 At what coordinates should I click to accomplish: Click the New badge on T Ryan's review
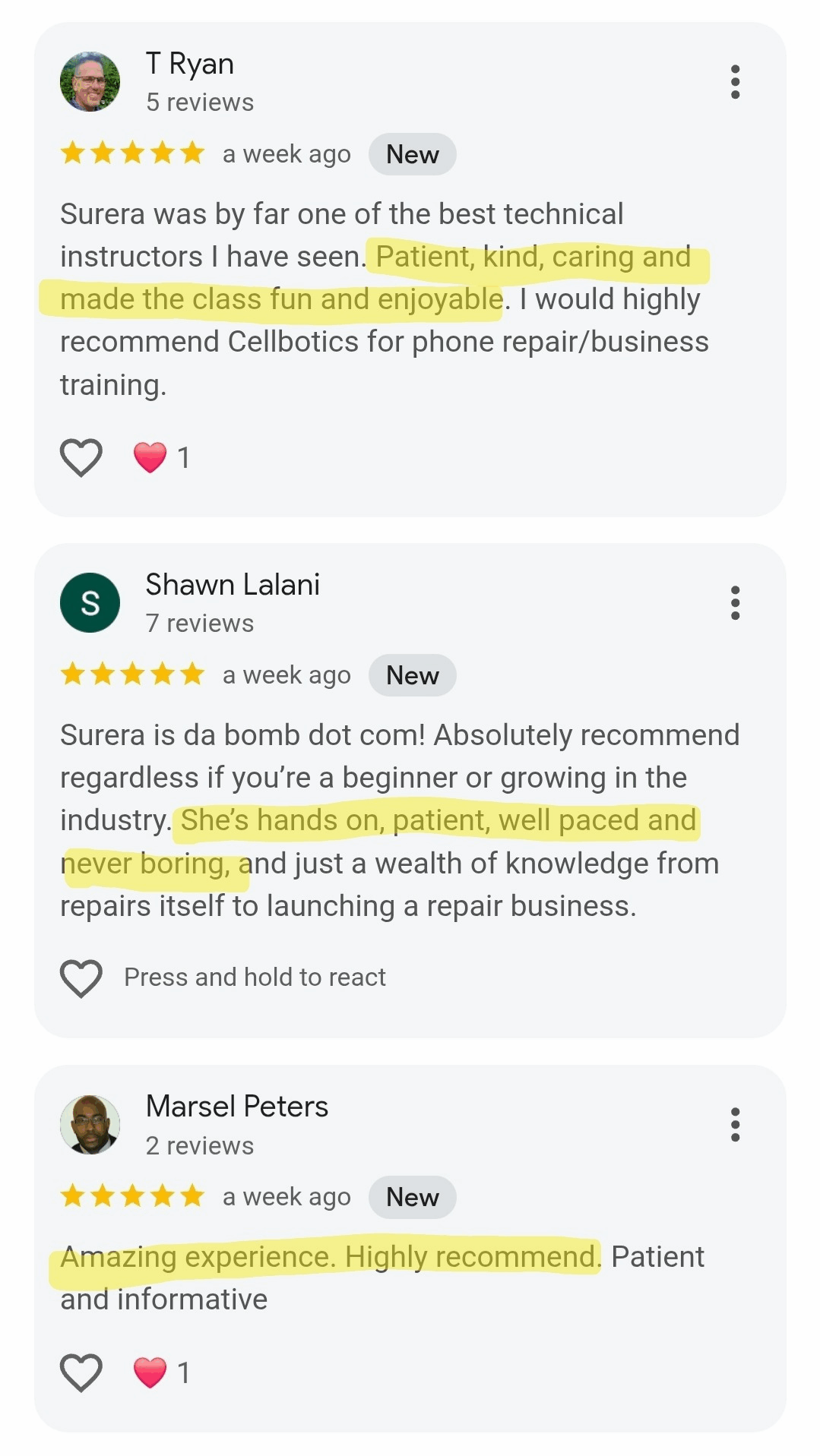click(x=412, y=154)
